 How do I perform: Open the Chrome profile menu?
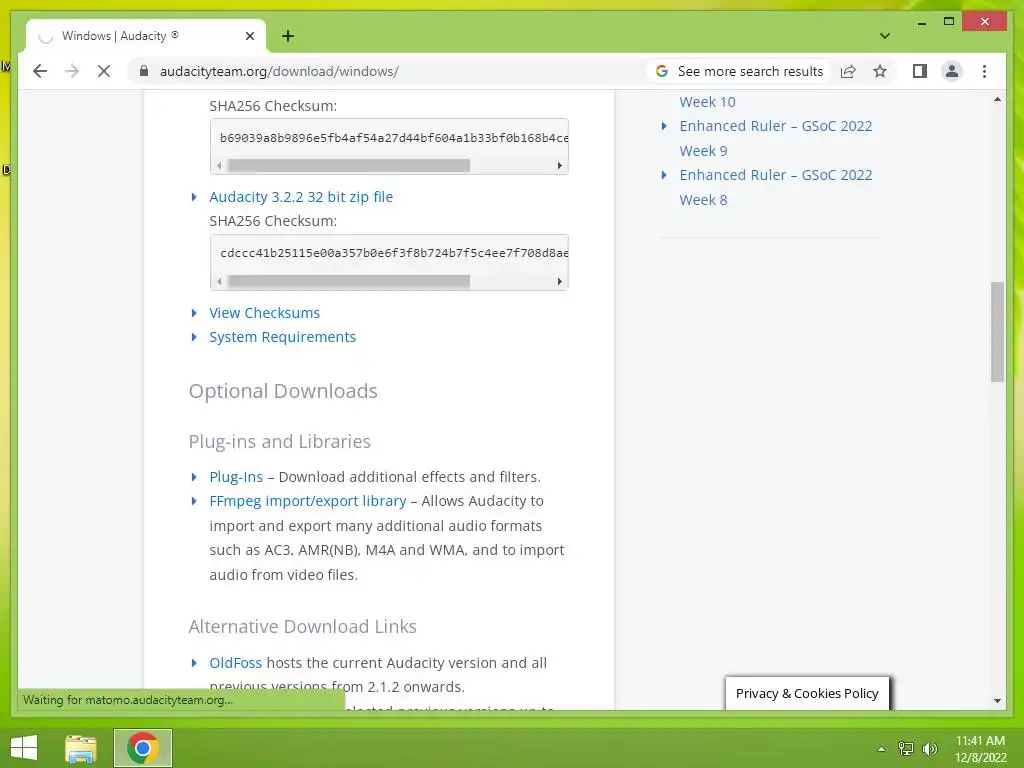pyautogui.click(x=952, y=71)
